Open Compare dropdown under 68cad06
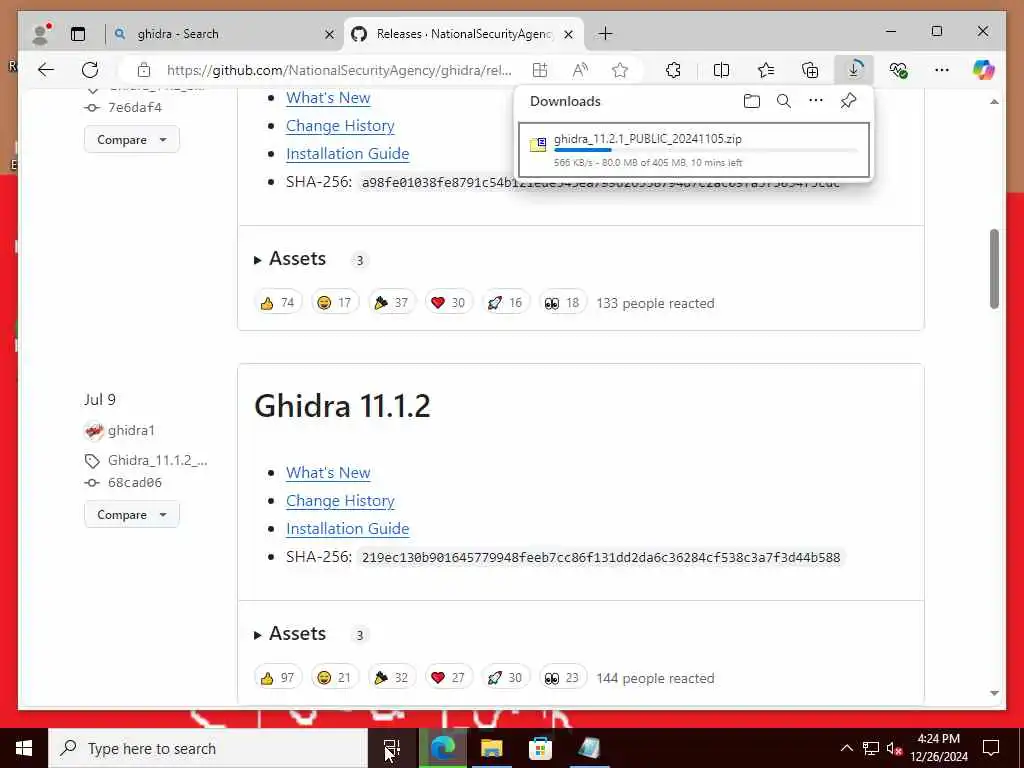The height and width of the screenshot is (768, 1024). click(132, 515)
